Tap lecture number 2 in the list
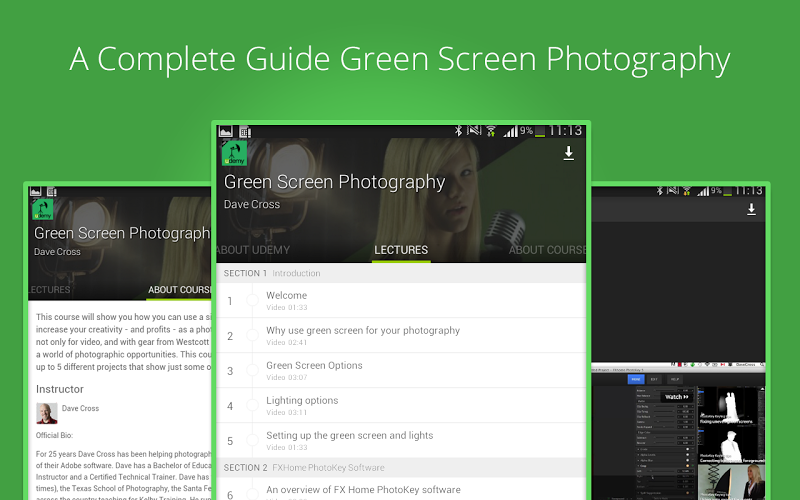800x500 pixels. pyautogui.click(x=230, y=336)
